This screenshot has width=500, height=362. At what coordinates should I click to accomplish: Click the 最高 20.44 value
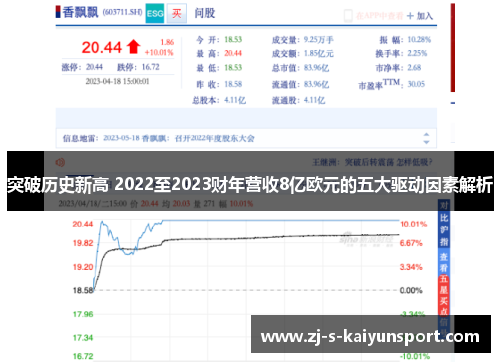233,53
